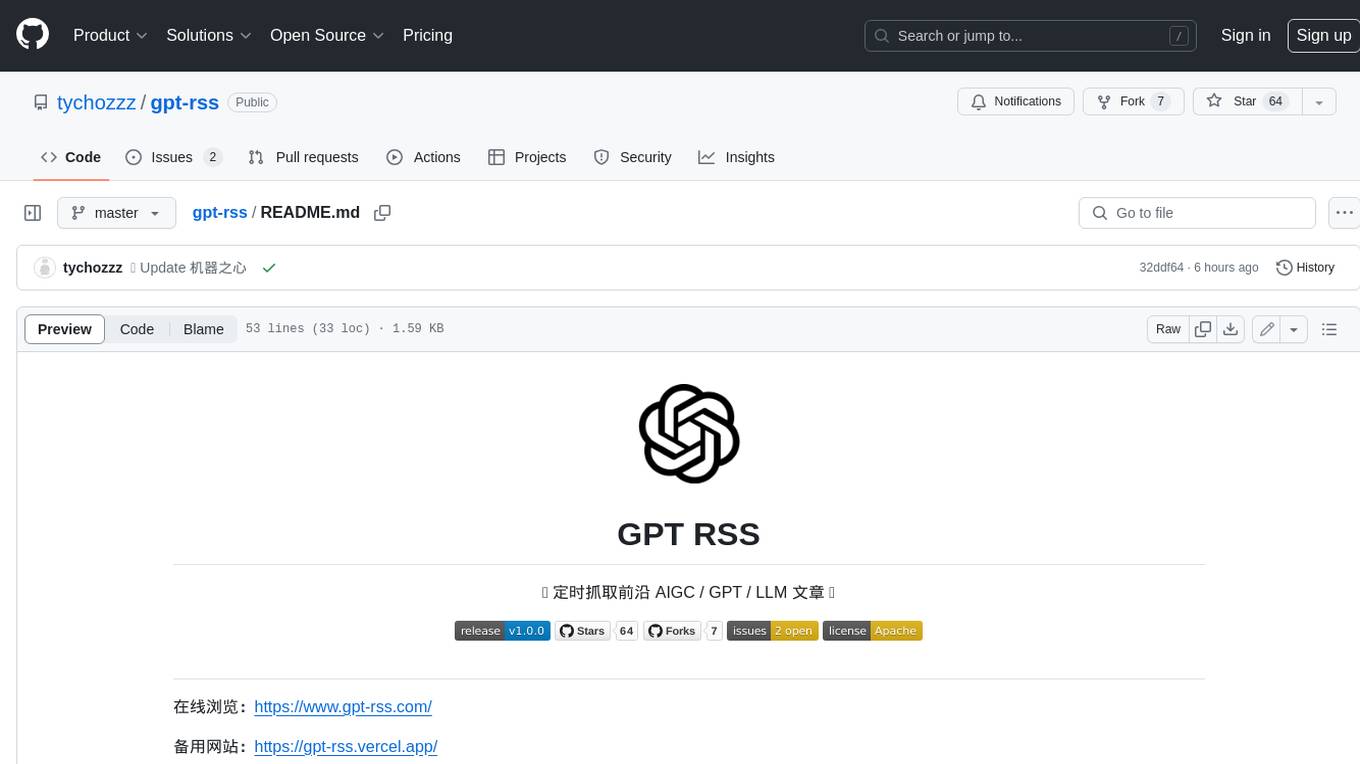
Task: Edit this file with pencil icon
Action: [1267, 329]
